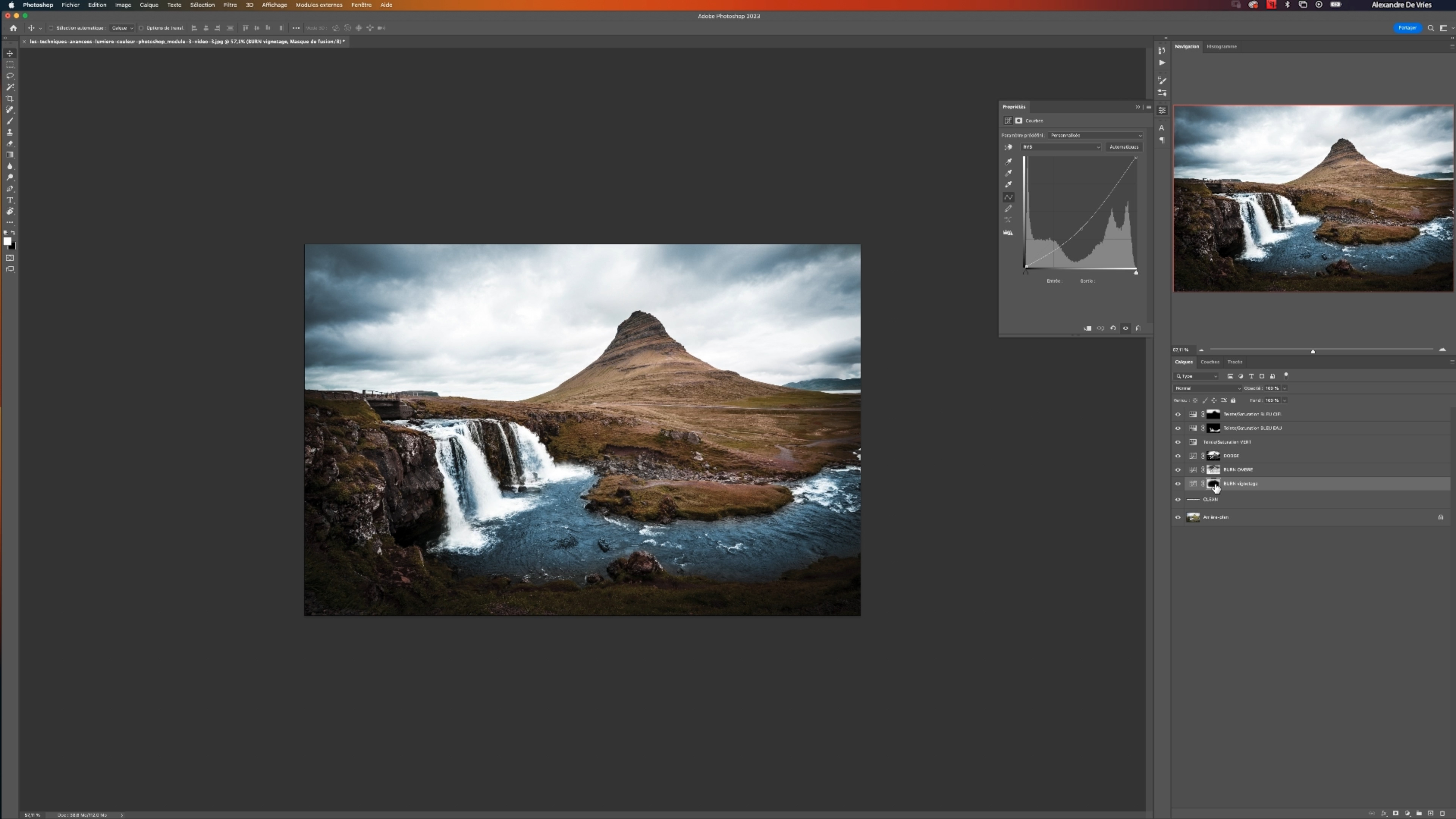Open the Paramètre prédéfini dropdown
Viewport: 1456px width, 819px height.
(x=1095, y=135)
